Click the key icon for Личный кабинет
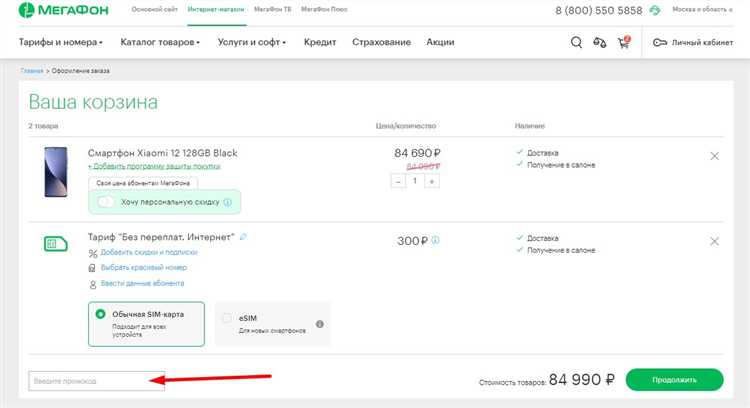This screenshot has height=408, width=750. coord(660,43)
